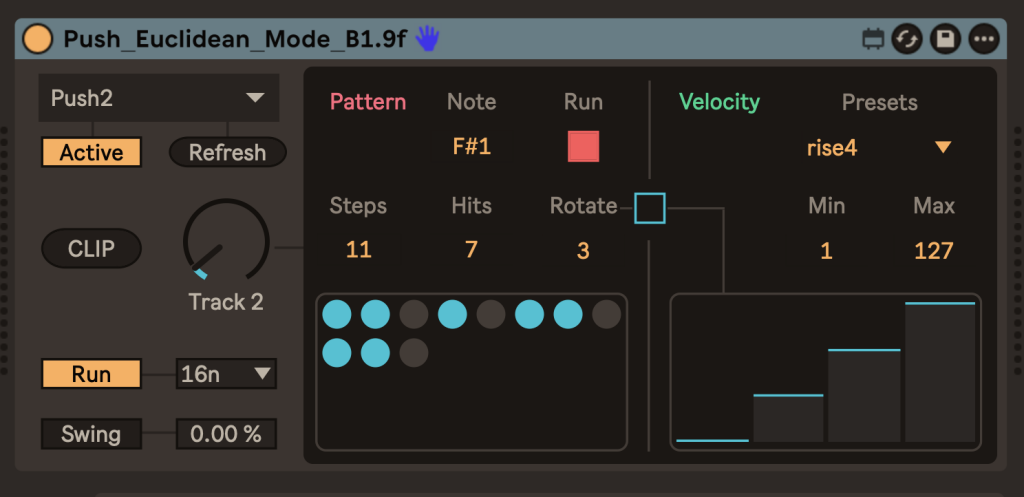Toggle the first step dot in pattern grid
Screen dimensions: 1024x497
click(x=337, y=315)
